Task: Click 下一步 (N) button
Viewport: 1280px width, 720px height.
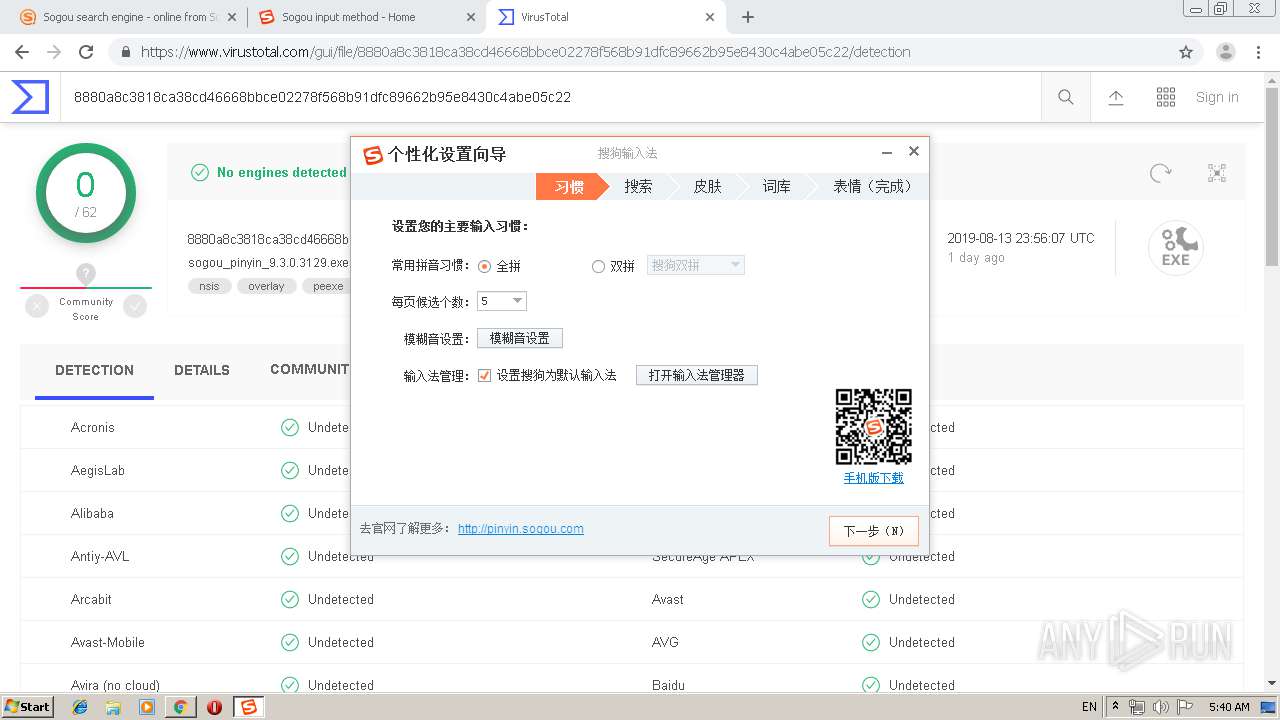Action: pos(873,531)
